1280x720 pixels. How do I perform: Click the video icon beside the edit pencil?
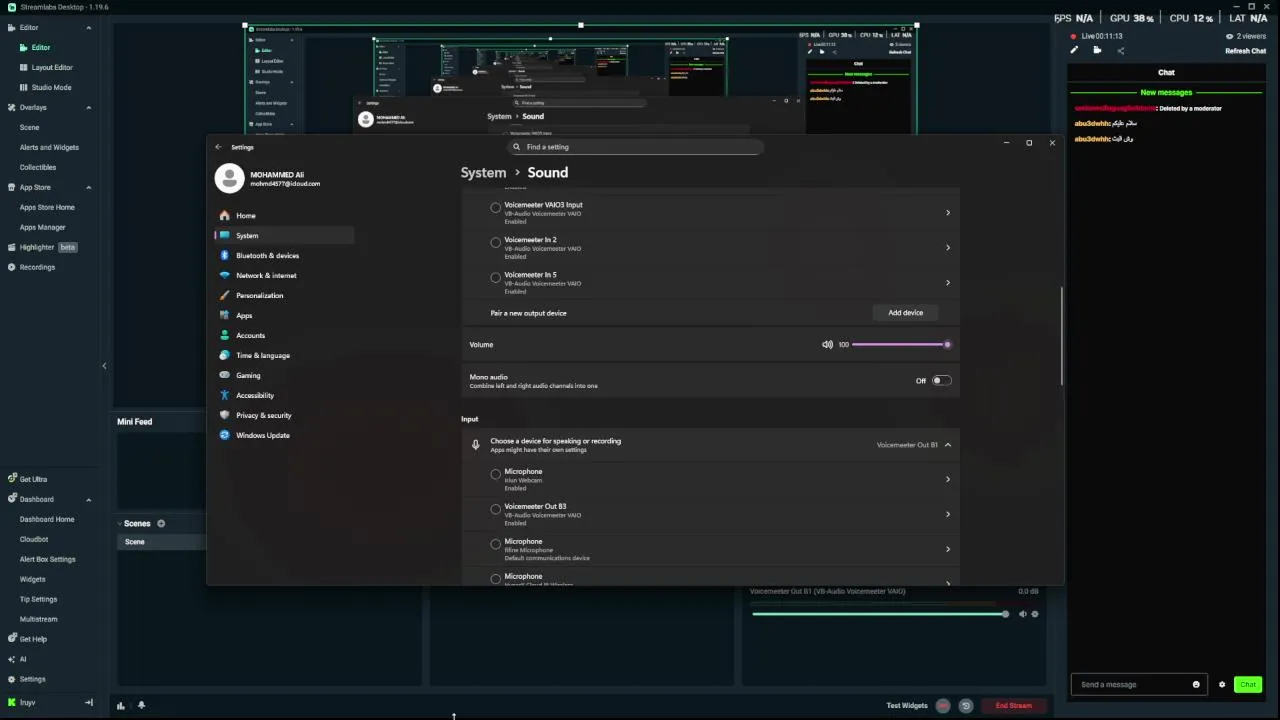[x=1097, y=50]
